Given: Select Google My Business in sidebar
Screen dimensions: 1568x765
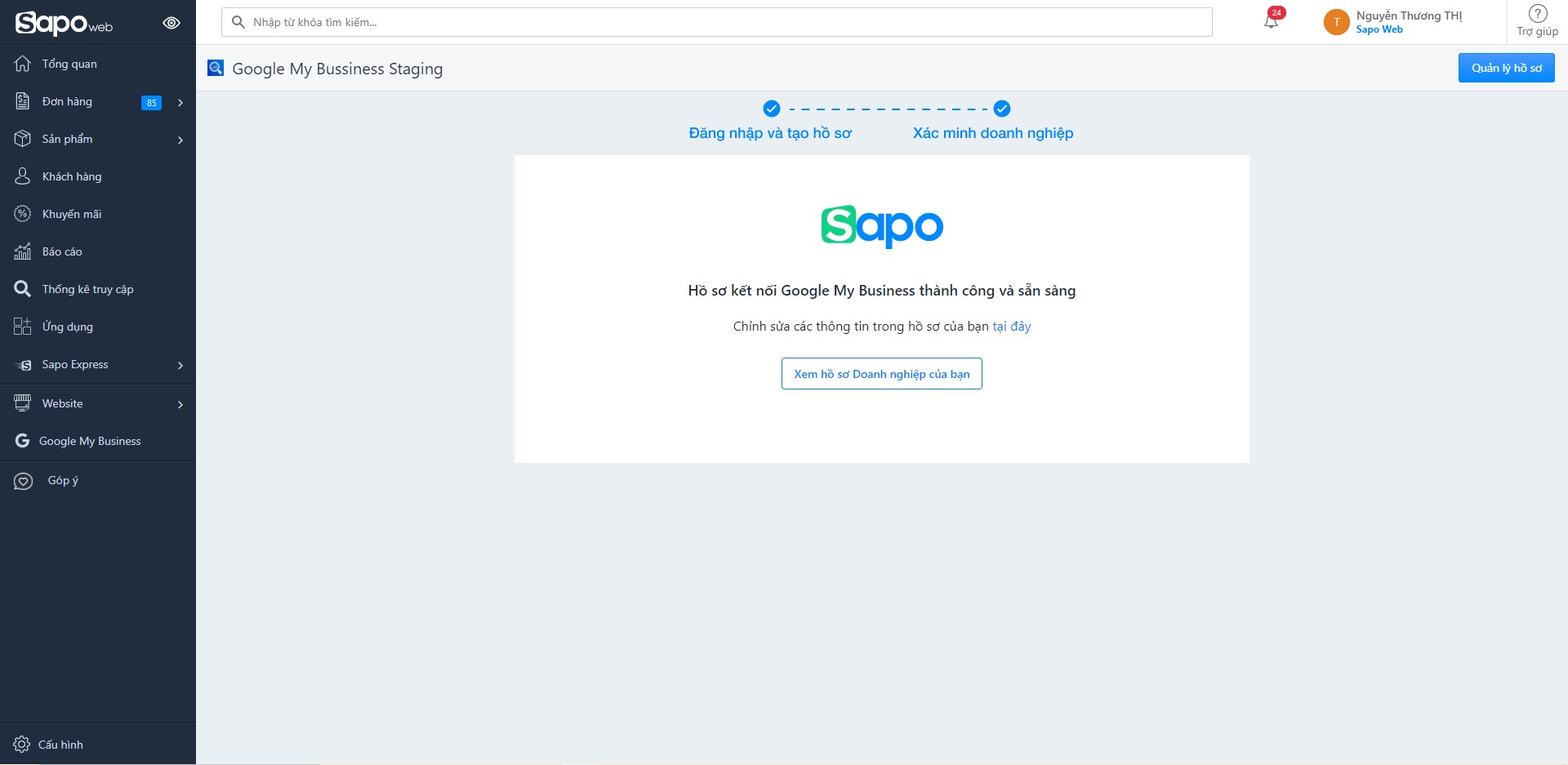Looking at the screenshot, I should 98,441.
